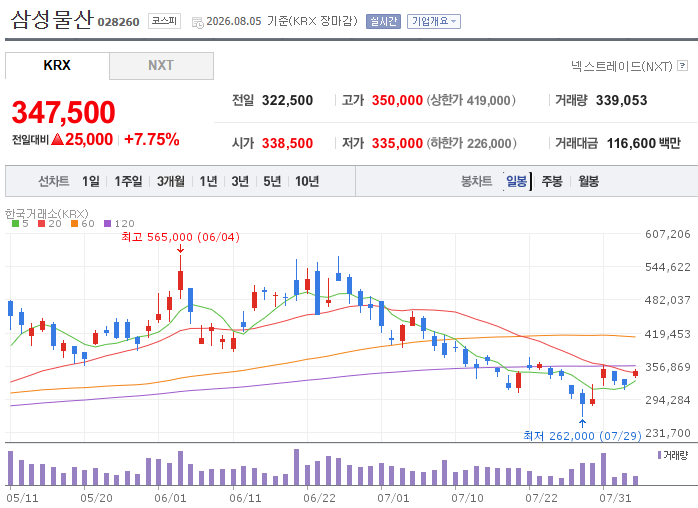Click the 최저 262,000 (07/29) low marker
Viewport: 698px width, 508px height.
click(582, 435)
